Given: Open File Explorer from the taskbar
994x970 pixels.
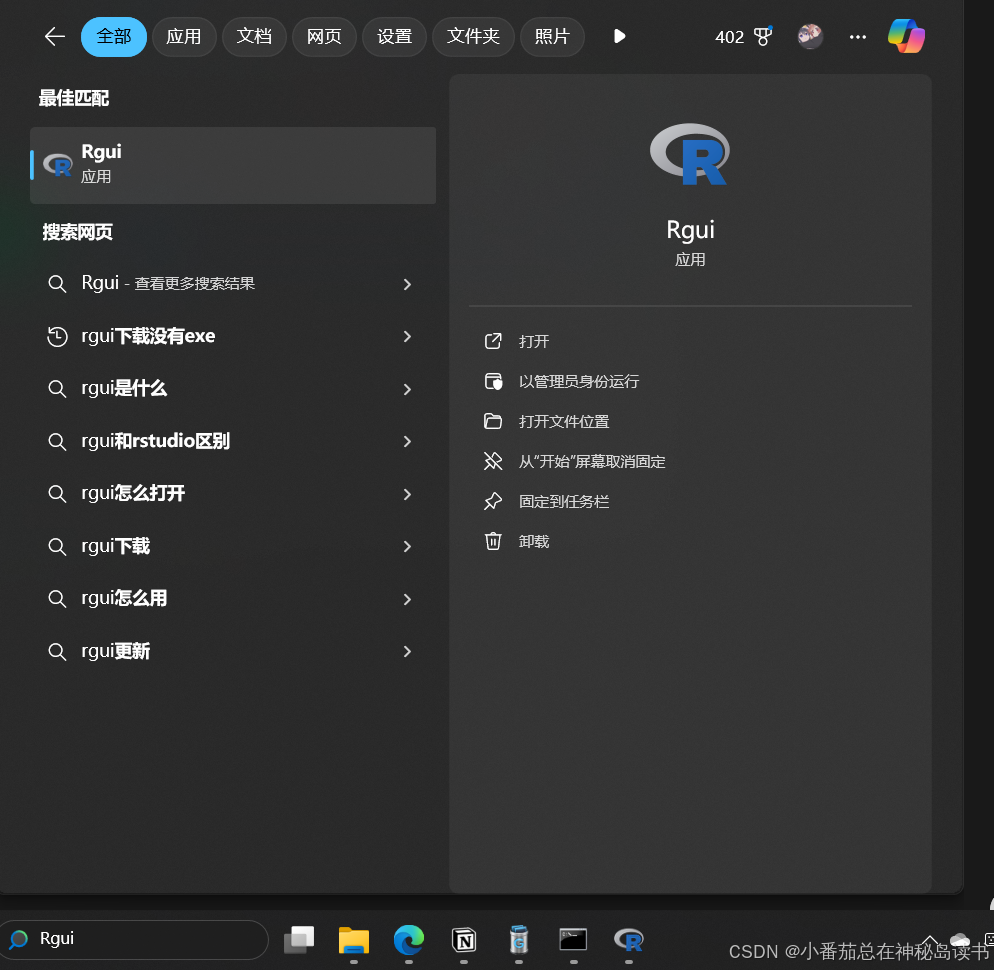Looking at the screenshot, I should tap(353, 941).
